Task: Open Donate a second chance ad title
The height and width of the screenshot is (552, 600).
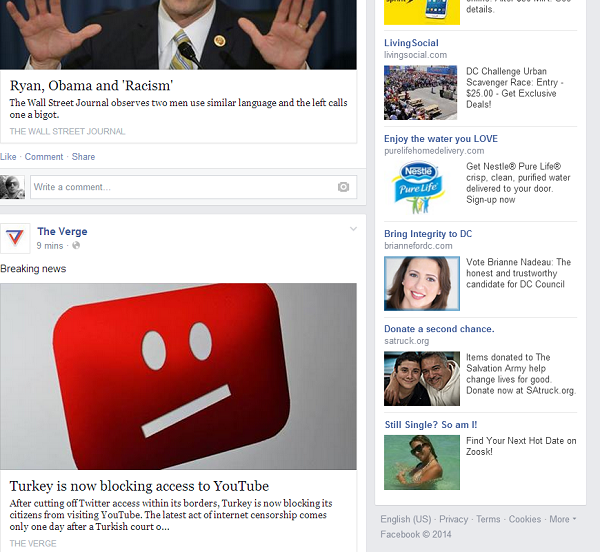Action: pyautogui.click(x=439, y=329)
